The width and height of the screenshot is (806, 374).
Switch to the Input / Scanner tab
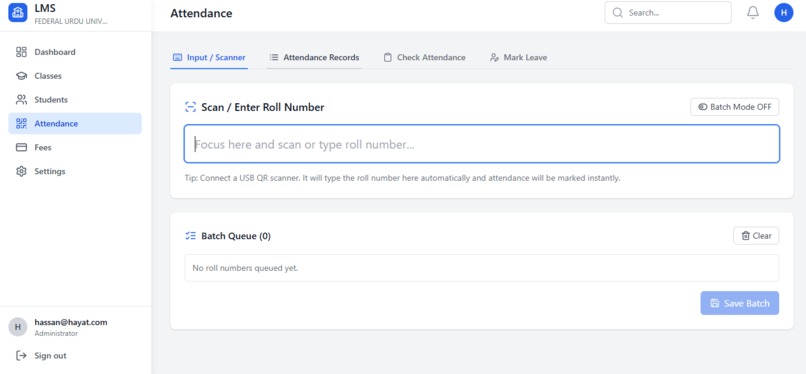tap(209, 58)
